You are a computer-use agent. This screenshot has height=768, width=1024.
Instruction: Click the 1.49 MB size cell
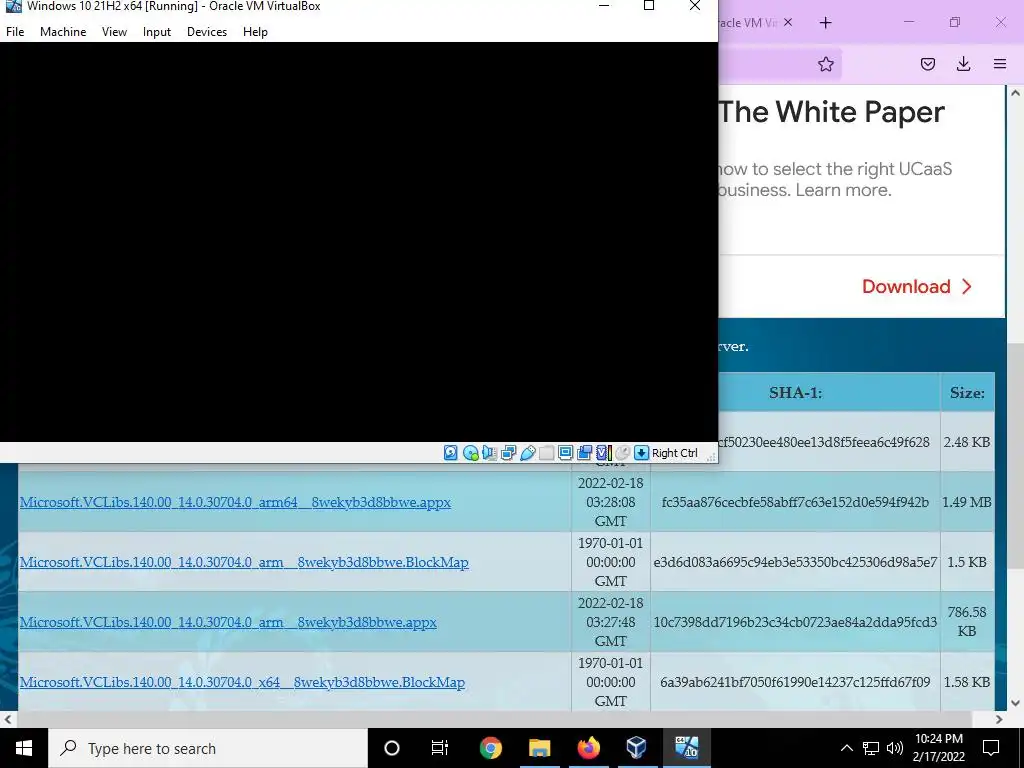coord(967,502)
